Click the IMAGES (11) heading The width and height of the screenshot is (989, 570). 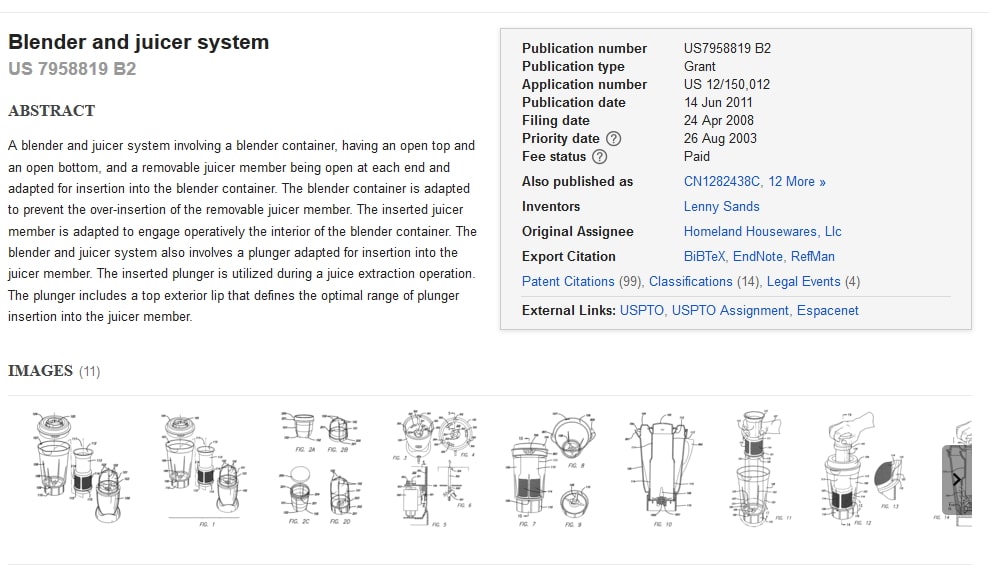[x=54, y=371]
